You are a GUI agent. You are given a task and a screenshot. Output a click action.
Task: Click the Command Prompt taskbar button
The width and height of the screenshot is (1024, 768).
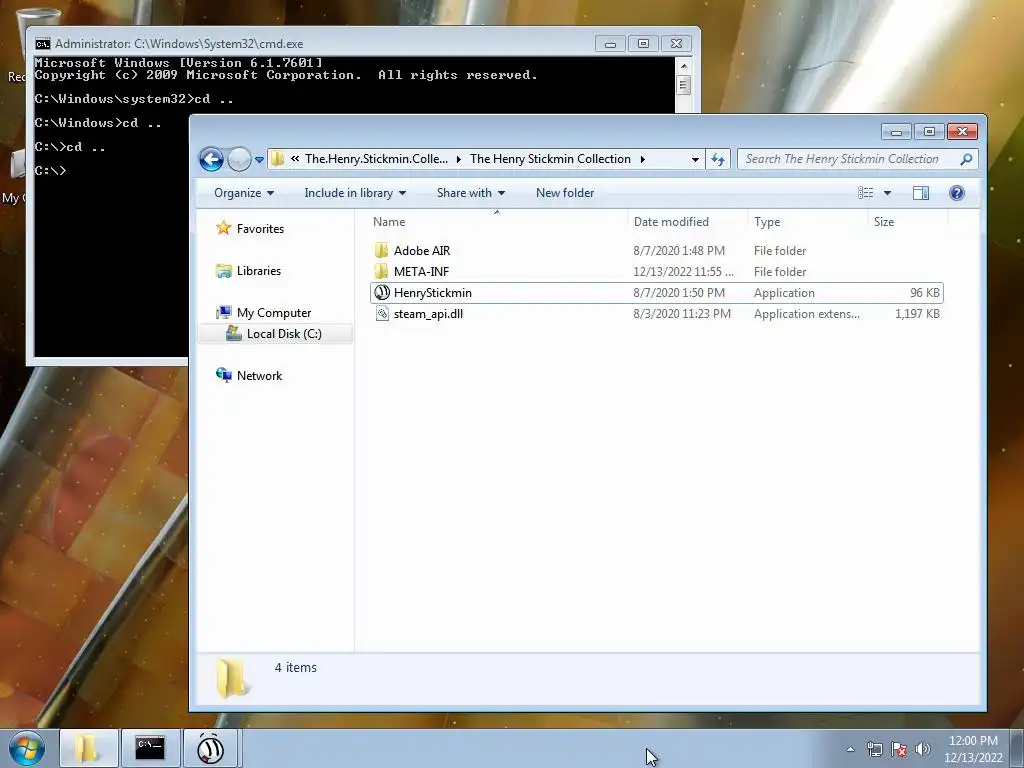click(150, 748)
